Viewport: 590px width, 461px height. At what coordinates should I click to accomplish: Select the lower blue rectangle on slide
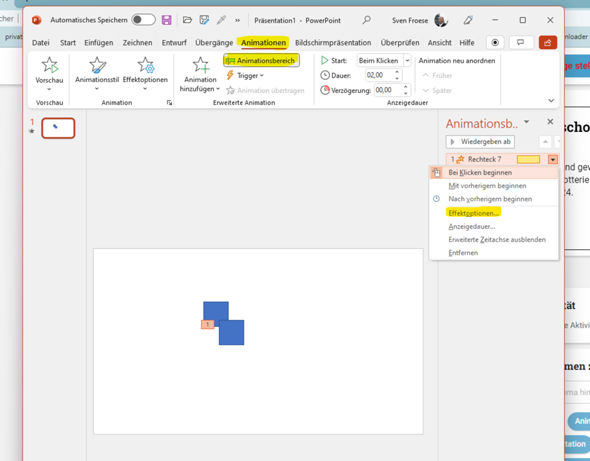point(231,332)
